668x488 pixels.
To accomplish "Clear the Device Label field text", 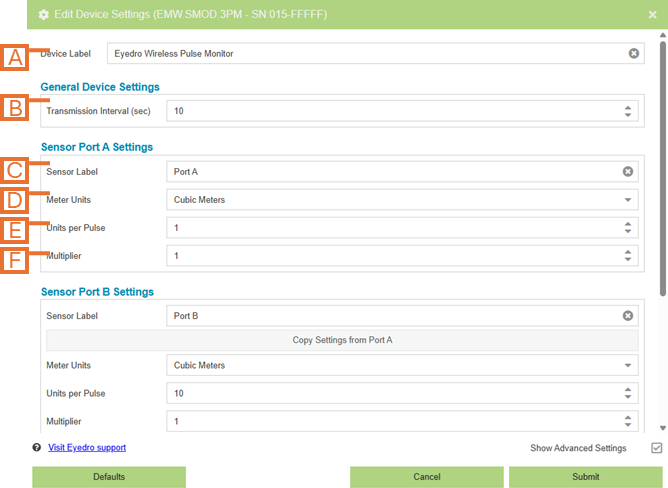I will click(634, 54).
